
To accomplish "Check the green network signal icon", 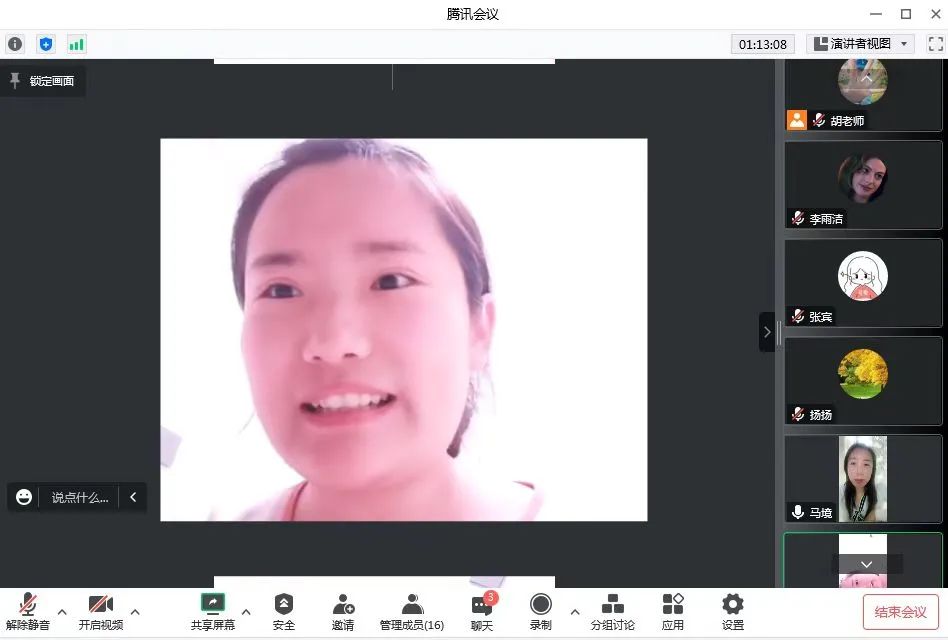I will [x=76, y=44].
